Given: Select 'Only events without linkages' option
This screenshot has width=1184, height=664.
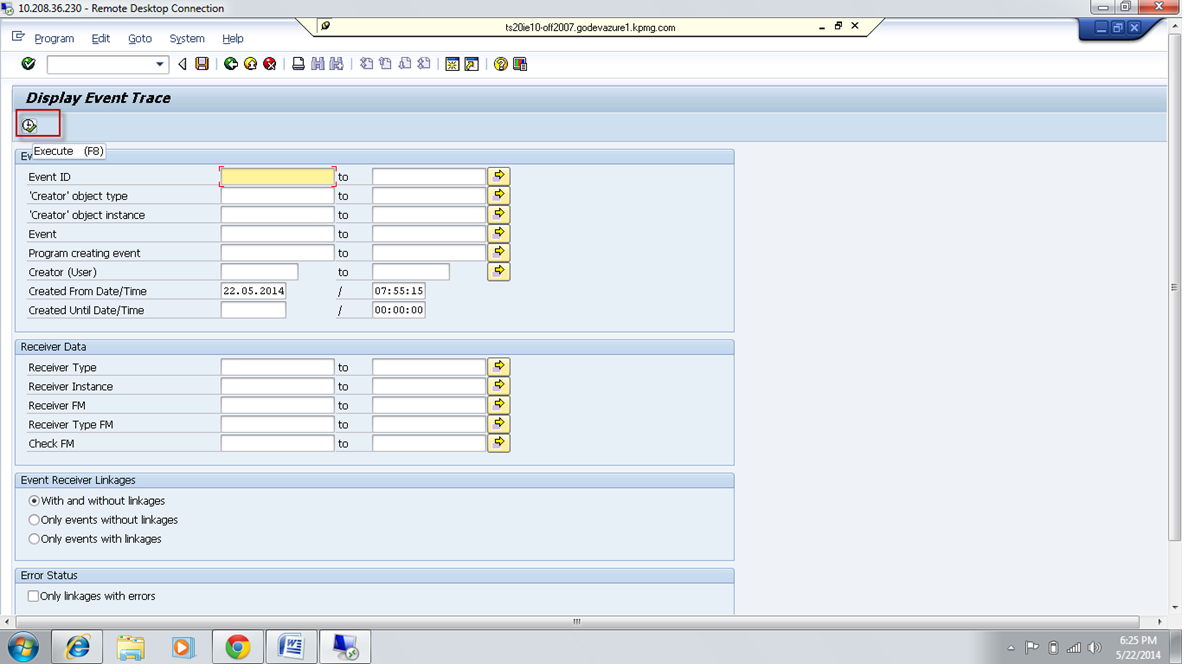Looking at the screenshot, I should coord(34,520).
